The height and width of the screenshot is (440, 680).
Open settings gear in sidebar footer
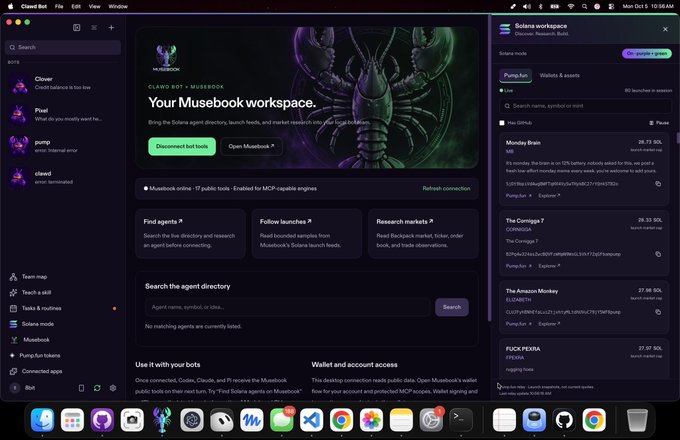pyautogui.click(x=113, y=388)
